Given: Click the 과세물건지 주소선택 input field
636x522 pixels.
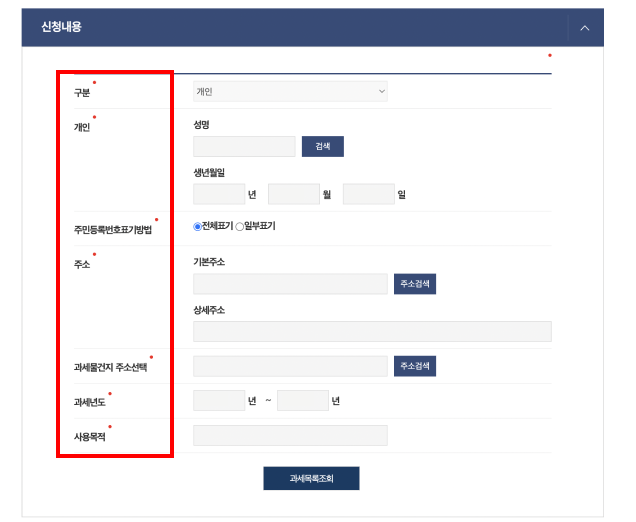Looking at the screenshot, I should click(x=290, y=366).
